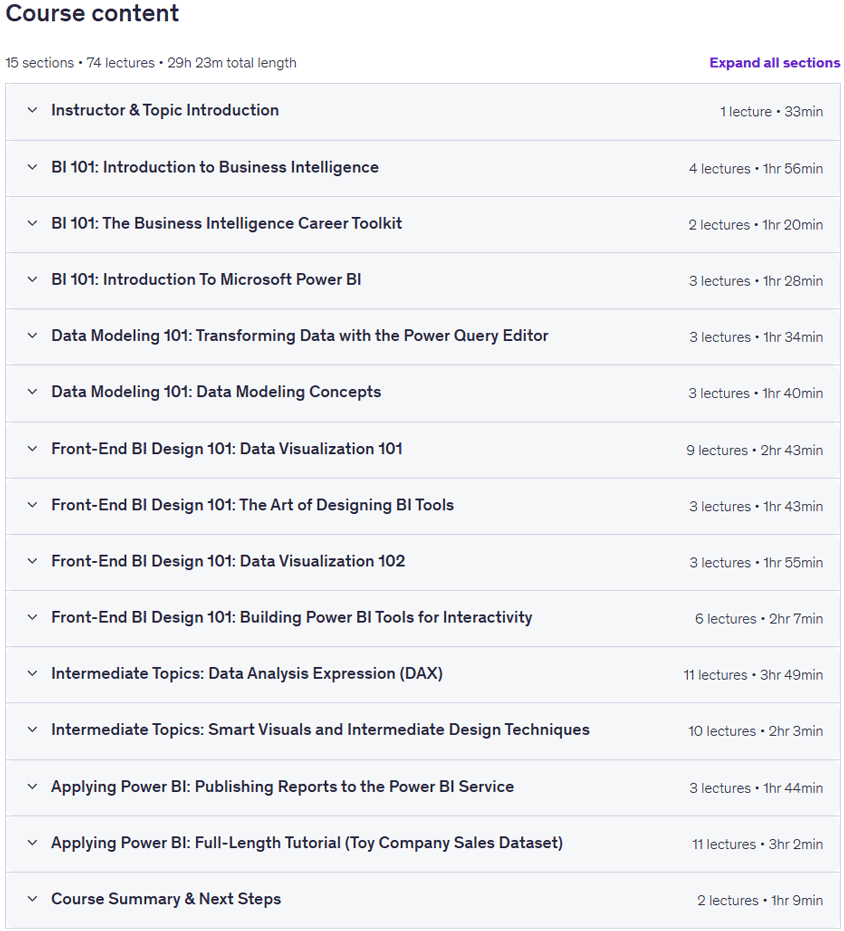Expand chevron for Smart Visuals and Intermediate Design

tap(33, 729)
